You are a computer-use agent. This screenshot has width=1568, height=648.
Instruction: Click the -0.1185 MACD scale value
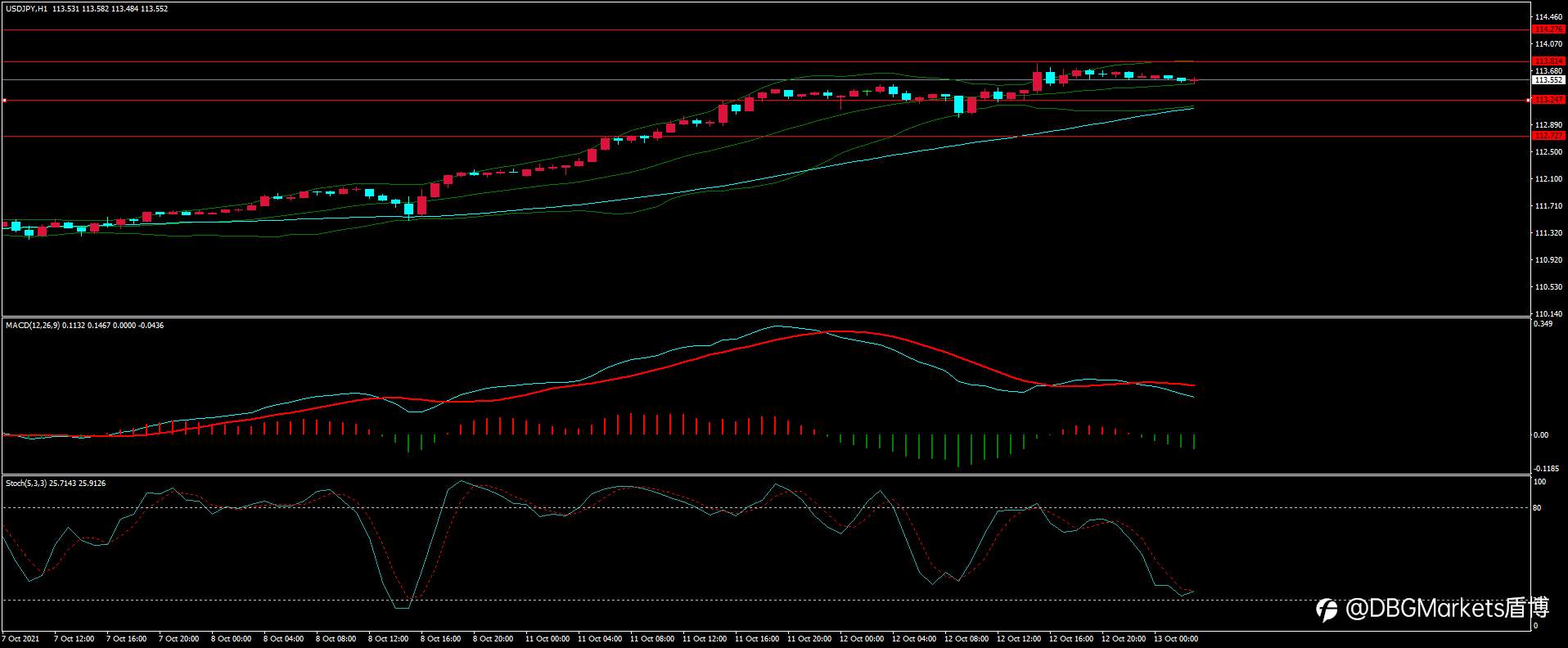point(1545,469)
